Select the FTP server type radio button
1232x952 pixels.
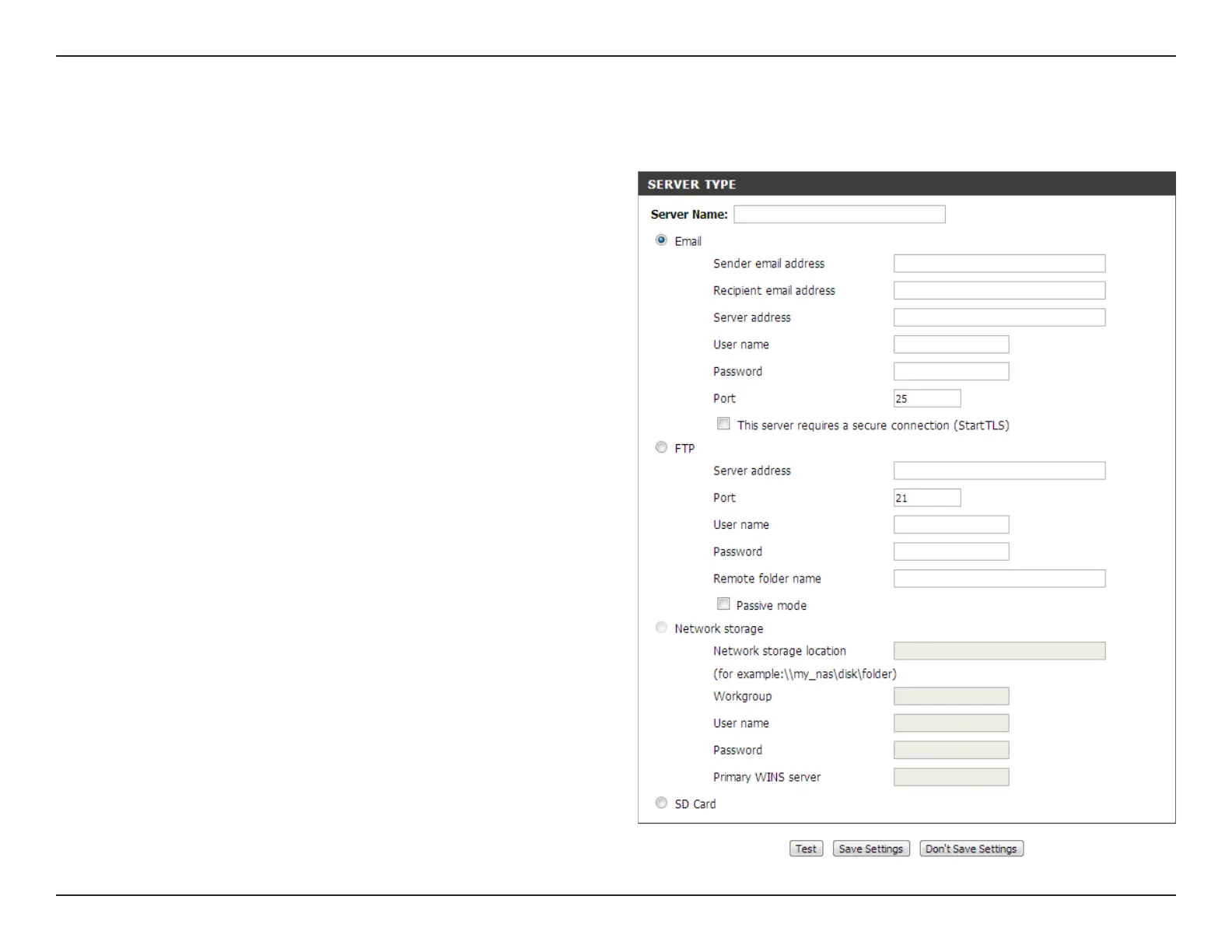(661, 447)
